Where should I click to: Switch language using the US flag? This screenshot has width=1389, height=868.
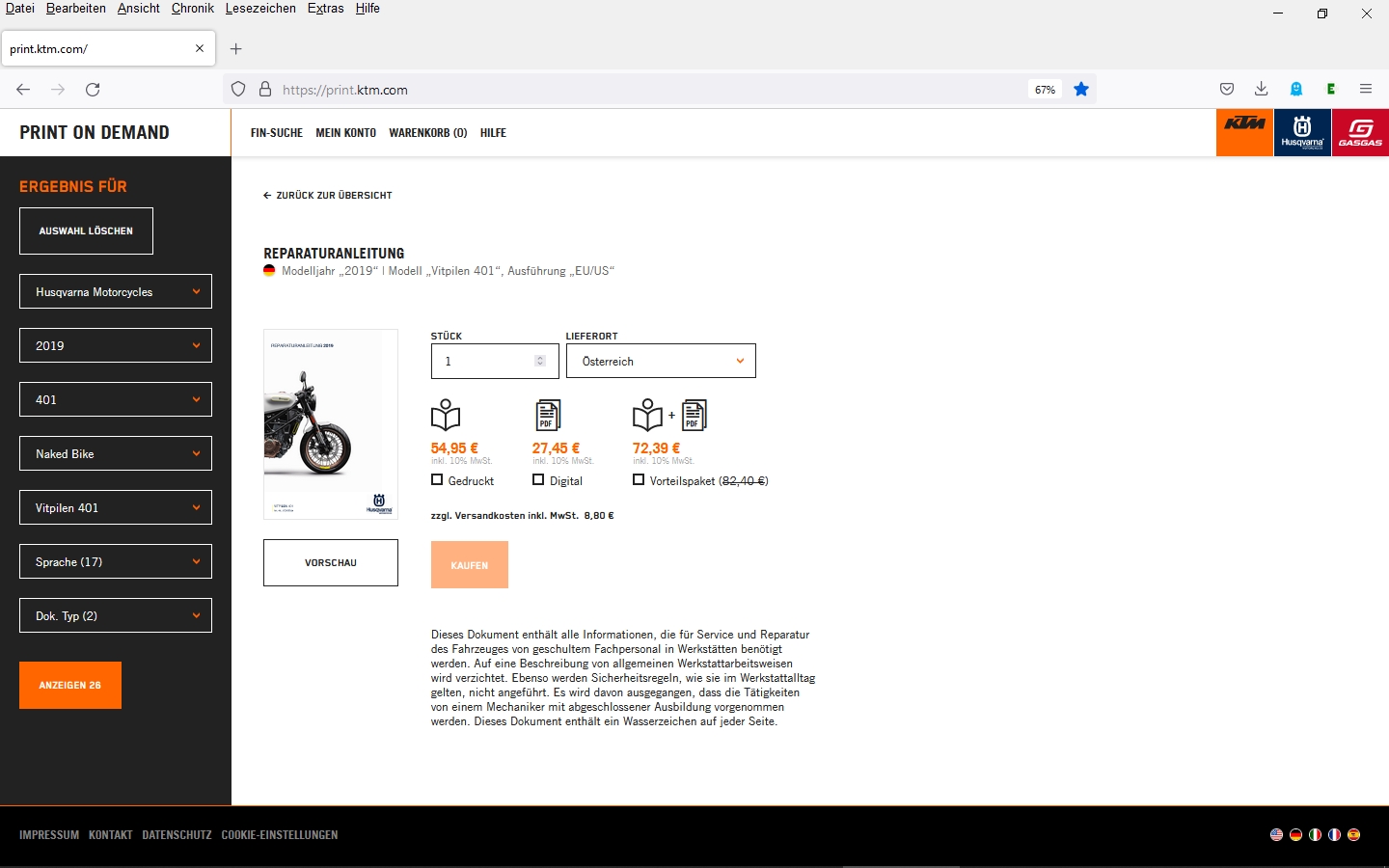coord(1276,834)
